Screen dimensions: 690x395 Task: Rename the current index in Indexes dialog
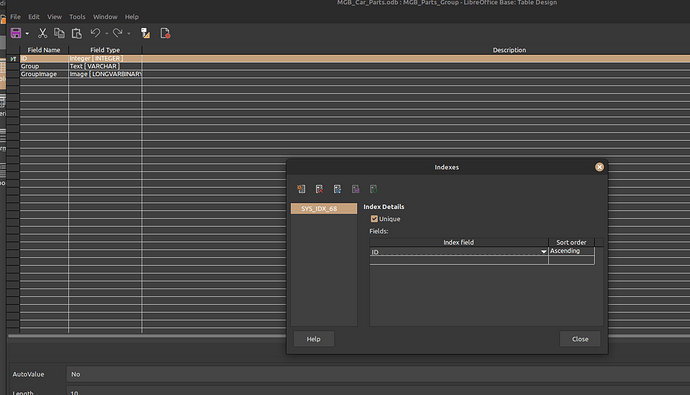tap(338, 189)
